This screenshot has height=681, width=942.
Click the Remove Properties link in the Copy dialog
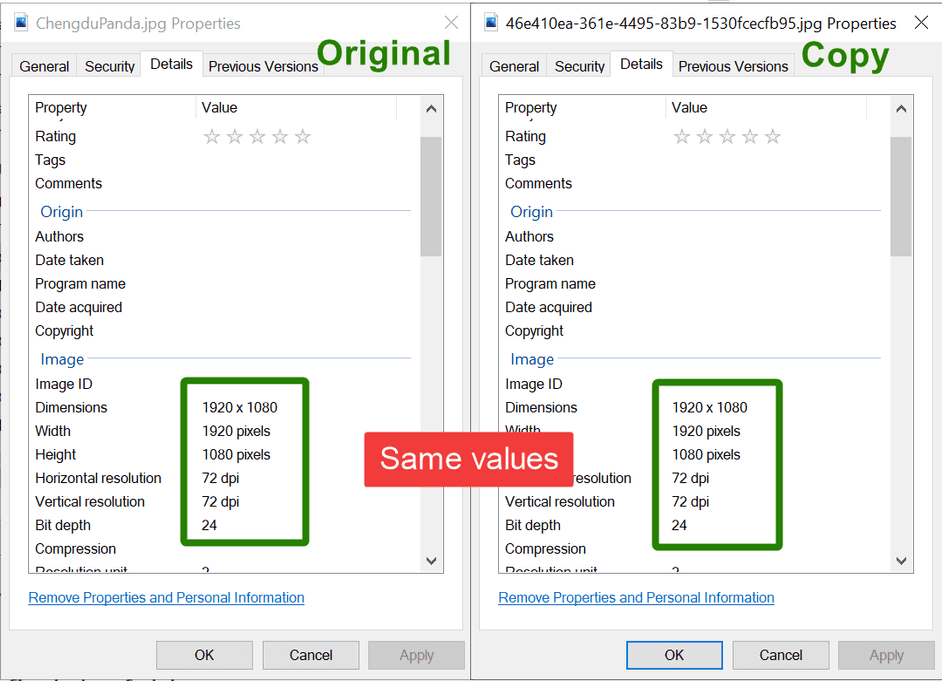coord(636,597)
